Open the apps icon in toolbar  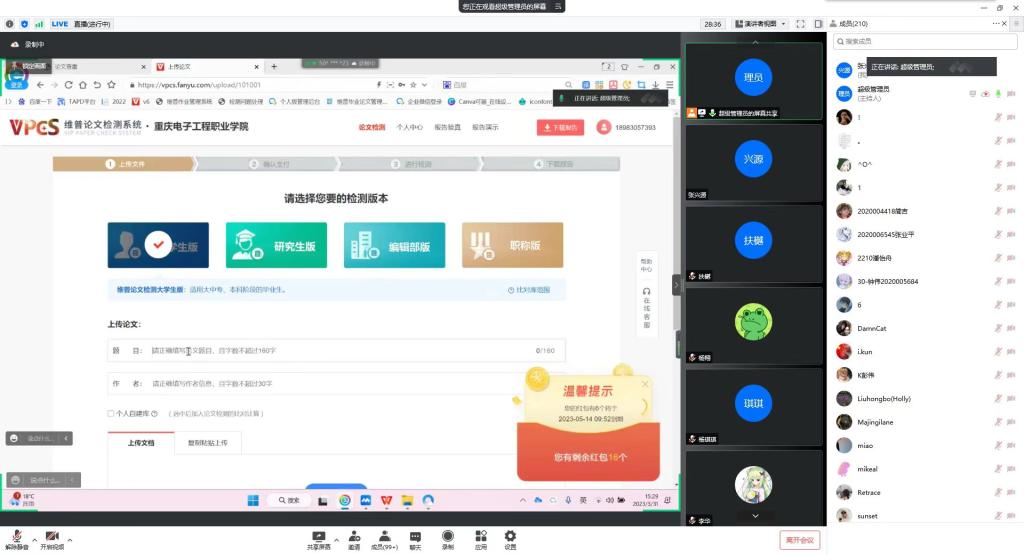click(480, 537)
